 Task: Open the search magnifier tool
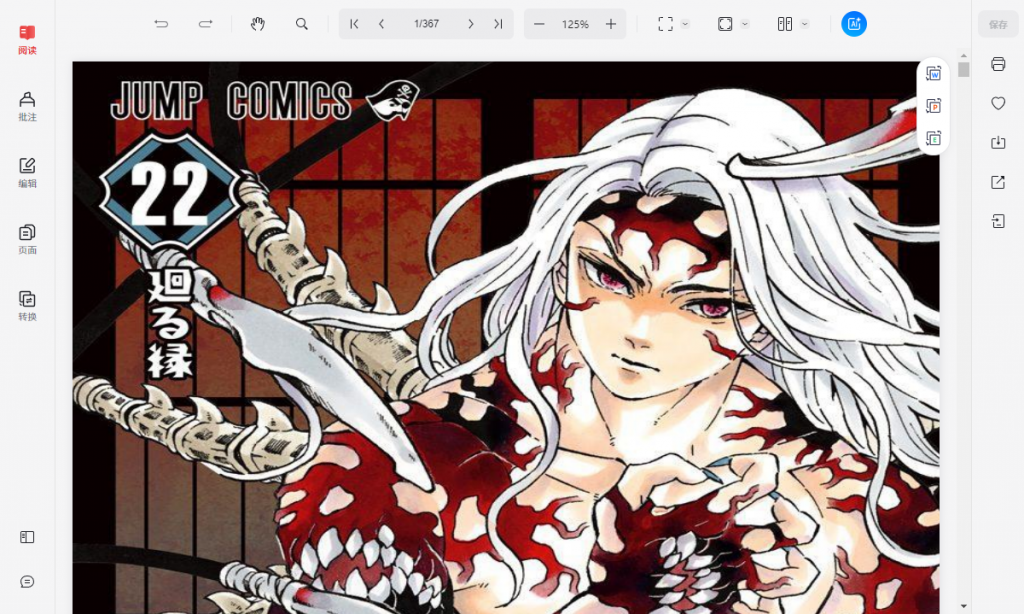[301, 24]
